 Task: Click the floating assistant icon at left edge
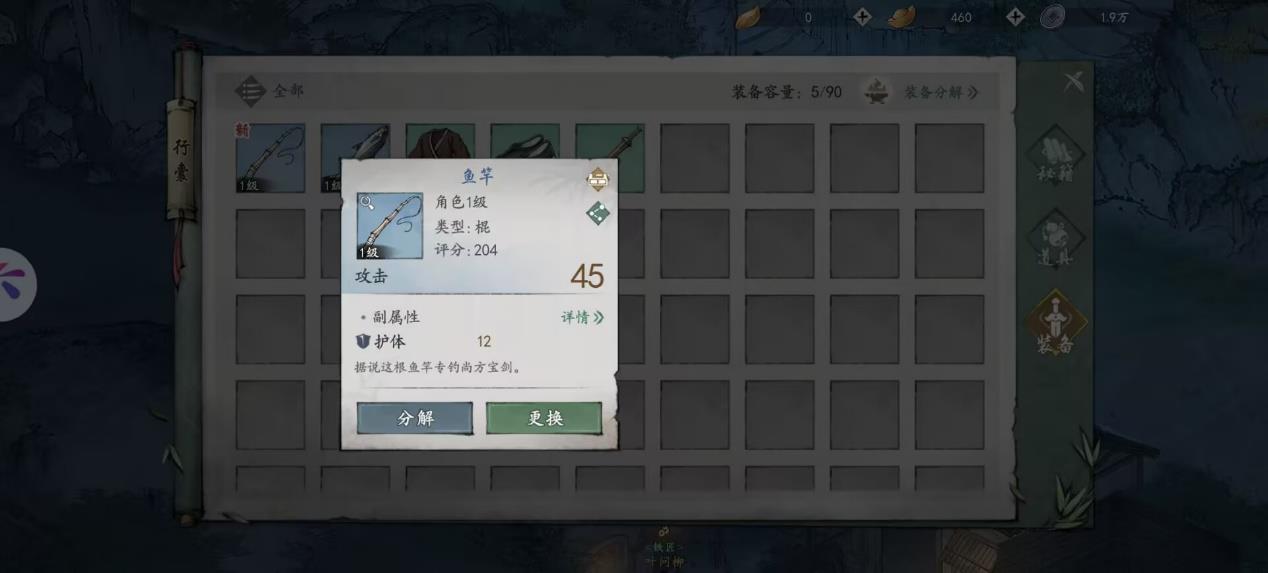tap(16, 284)
